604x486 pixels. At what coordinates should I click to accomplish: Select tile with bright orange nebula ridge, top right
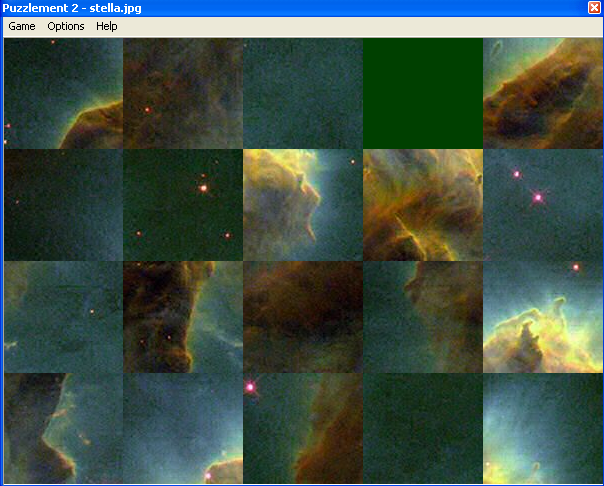(x=543, y=93)
